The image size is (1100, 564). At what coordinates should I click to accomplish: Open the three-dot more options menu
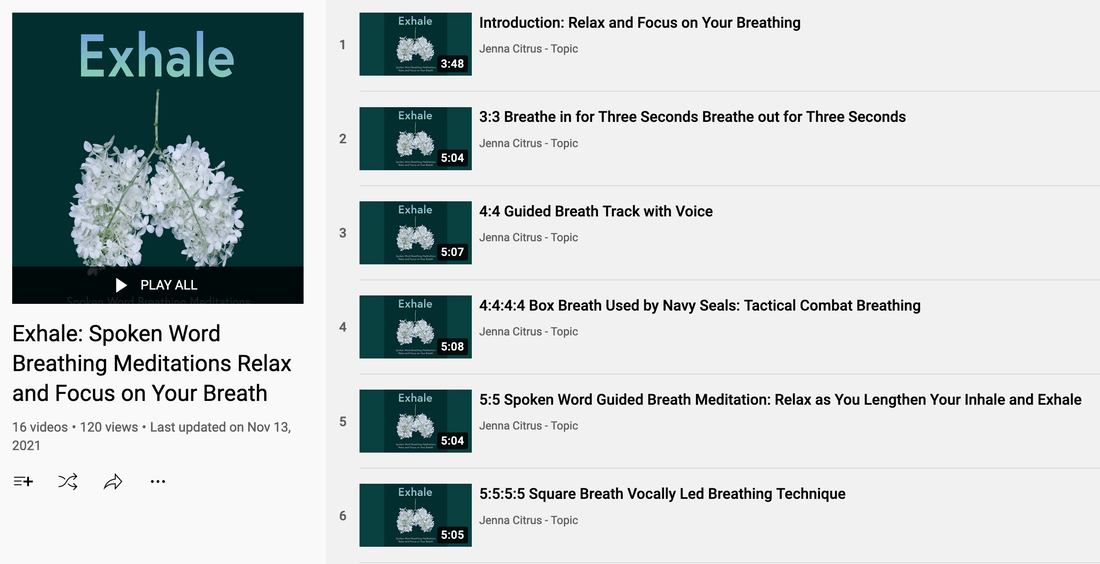158,481
